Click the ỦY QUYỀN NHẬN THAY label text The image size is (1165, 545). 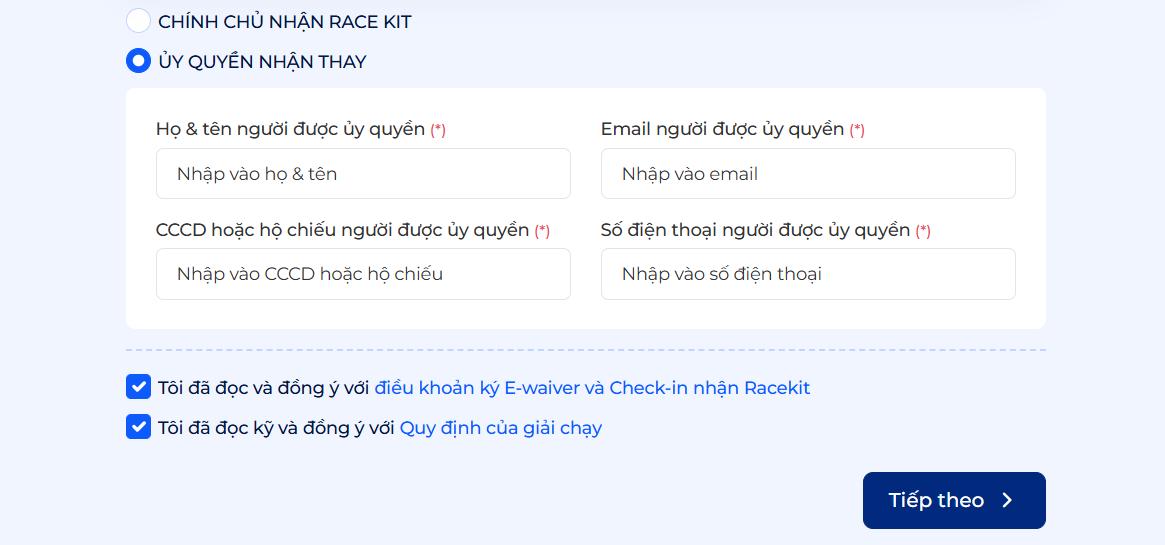coord(262,61)
